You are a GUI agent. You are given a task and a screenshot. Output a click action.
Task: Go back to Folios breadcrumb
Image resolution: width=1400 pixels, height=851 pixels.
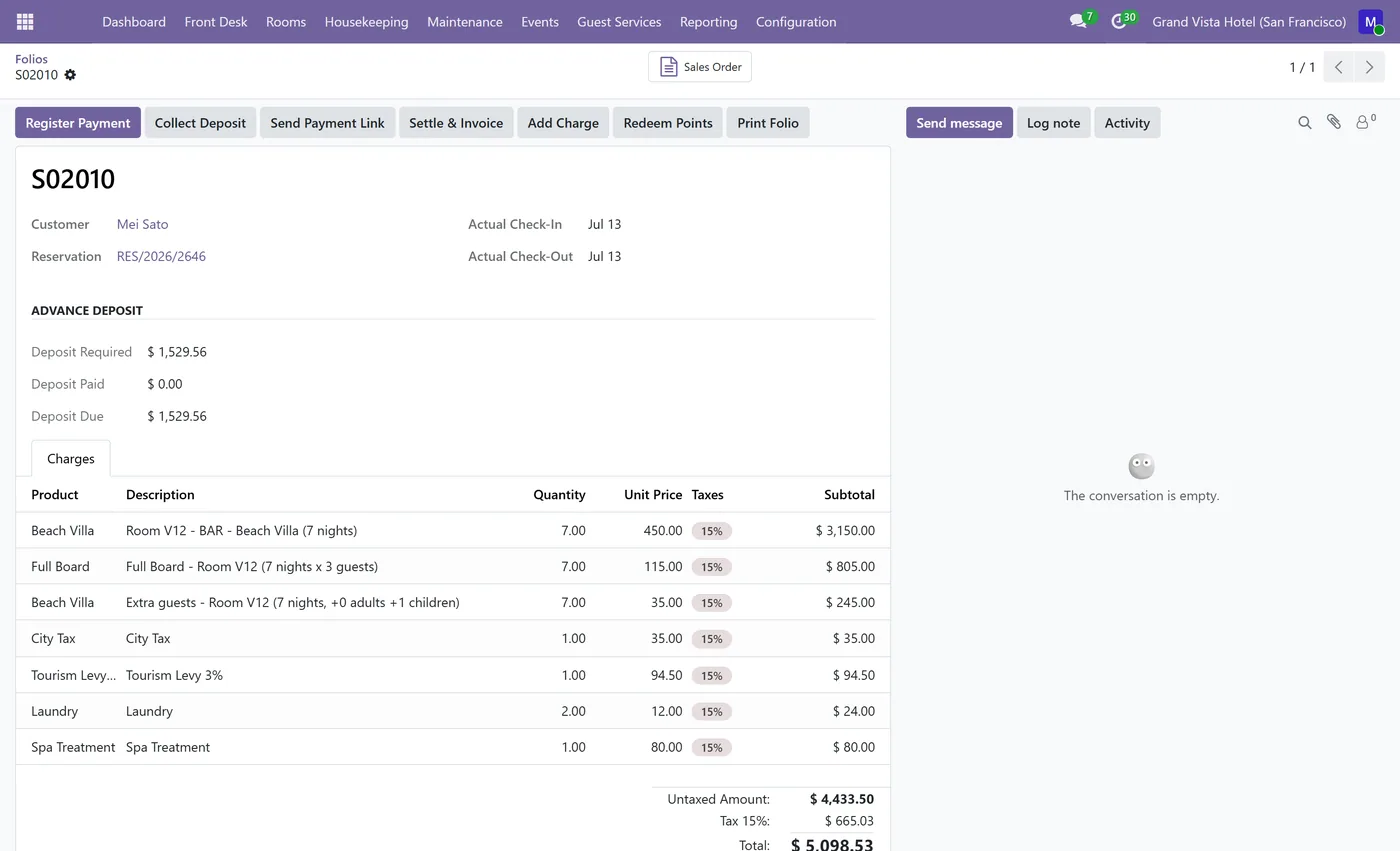[31, 59]
